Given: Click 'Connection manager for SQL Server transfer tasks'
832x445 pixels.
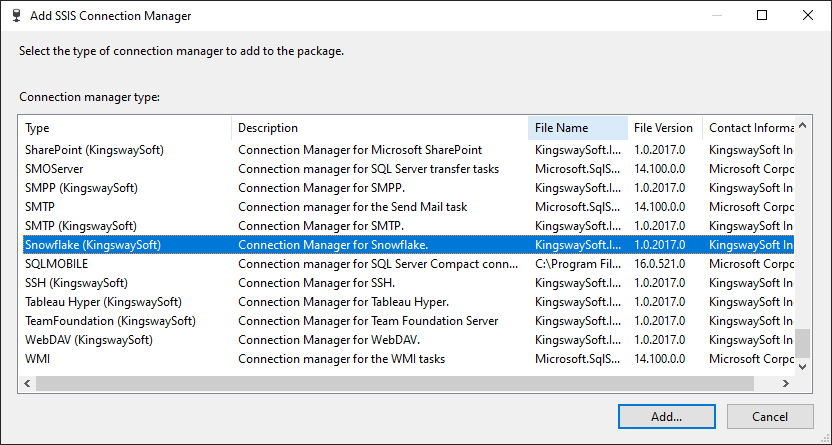Looking at the screenshot, I should pyautogui.click(x=368, y=169).
